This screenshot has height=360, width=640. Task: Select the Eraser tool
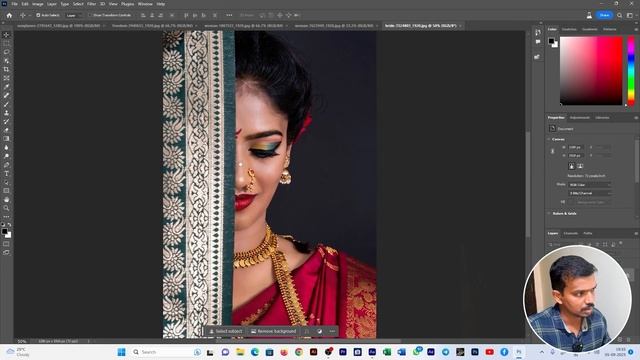[x=6, y=130]
